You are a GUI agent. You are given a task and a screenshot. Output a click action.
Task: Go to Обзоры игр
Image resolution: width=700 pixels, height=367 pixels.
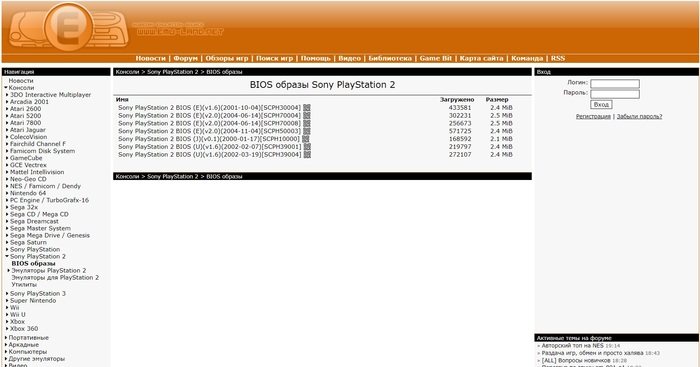click(227, 58)
